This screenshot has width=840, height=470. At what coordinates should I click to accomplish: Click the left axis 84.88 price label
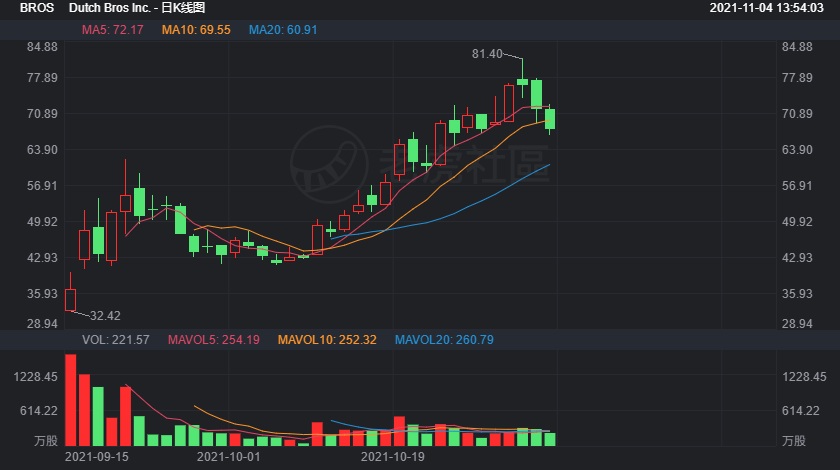(x=42, y=47)
